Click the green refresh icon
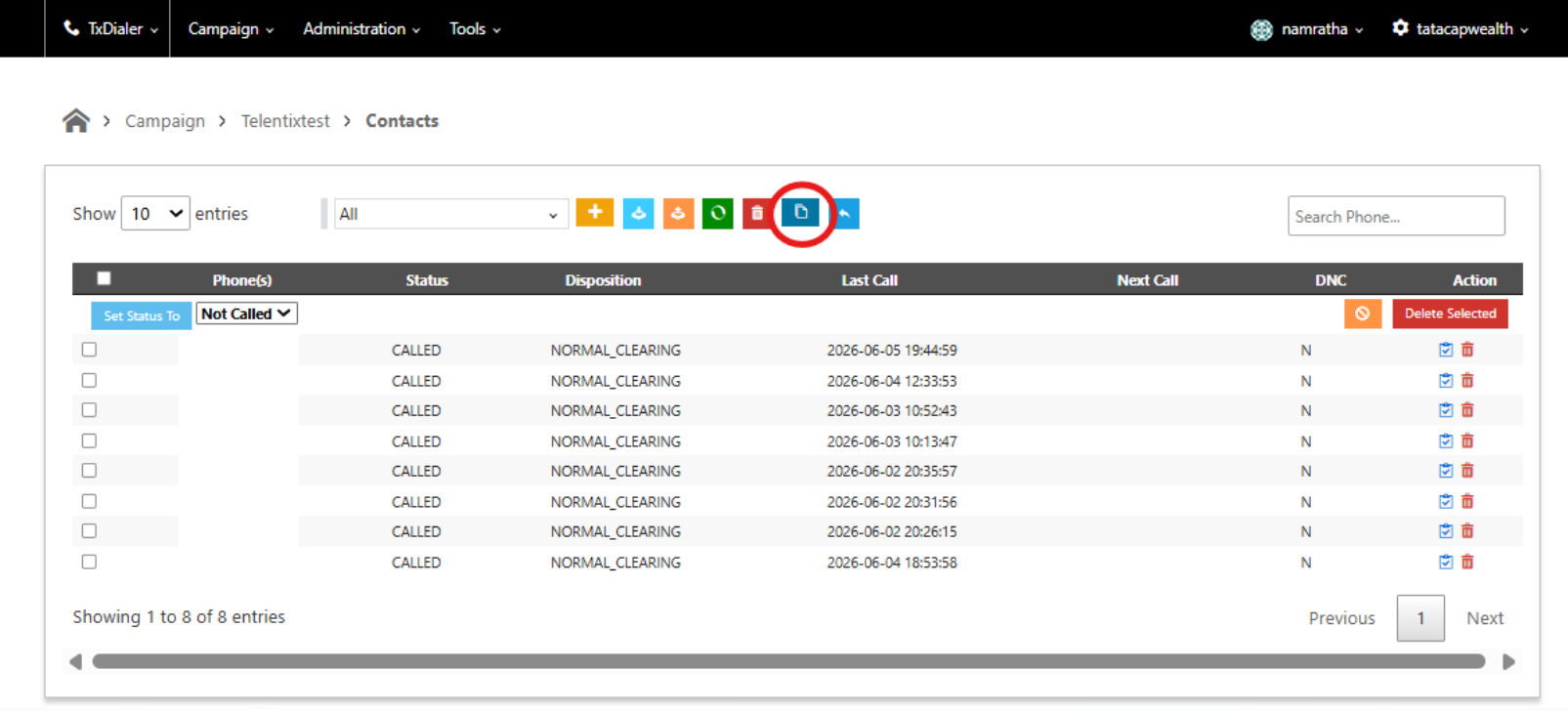Screen dimensions: 1568x711 718,213
